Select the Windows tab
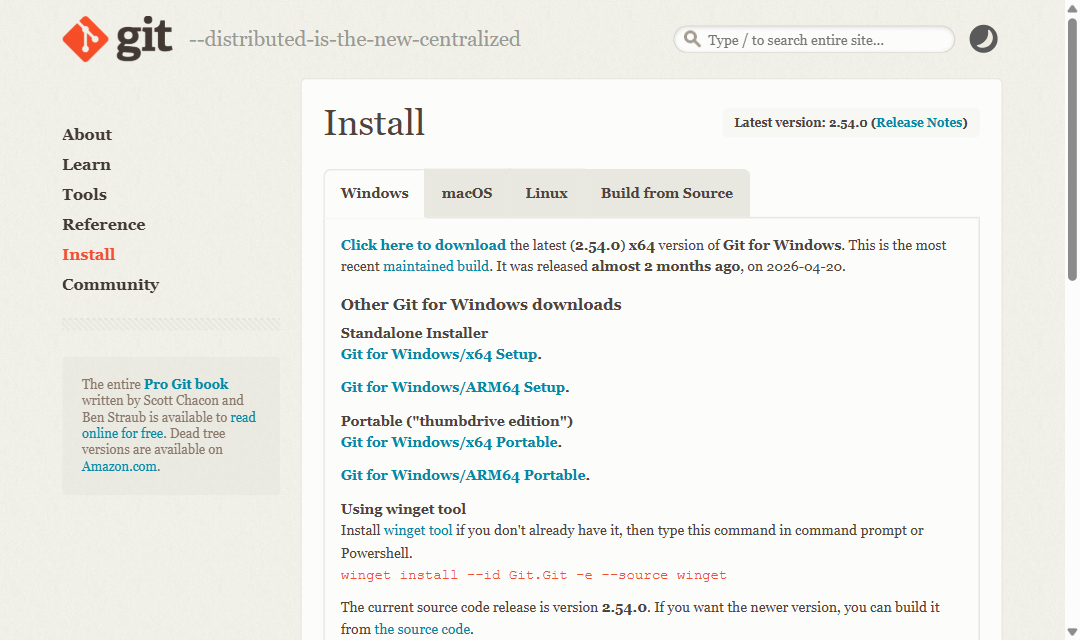 tap(375, 194)
